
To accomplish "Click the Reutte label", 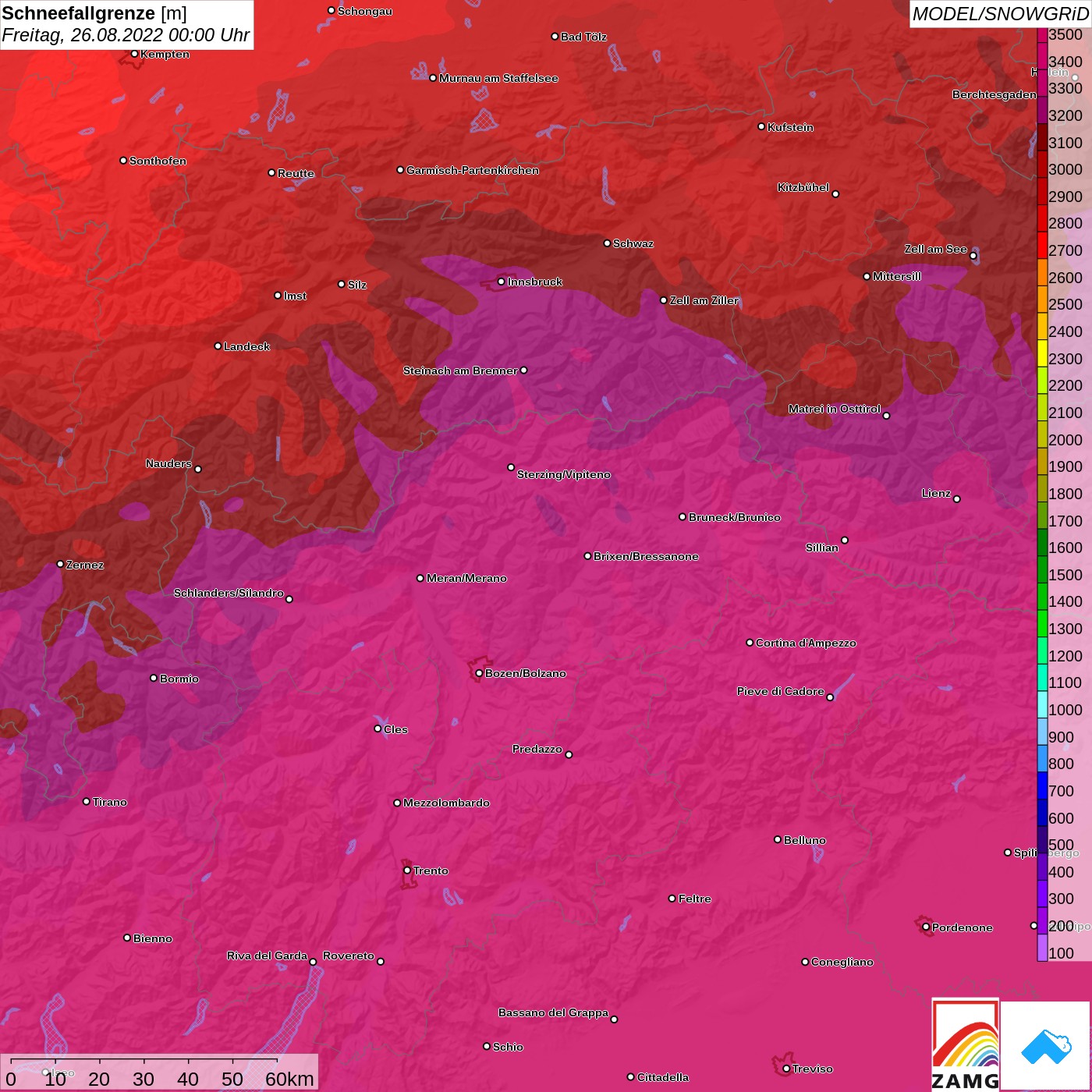I will coord(296,173).
